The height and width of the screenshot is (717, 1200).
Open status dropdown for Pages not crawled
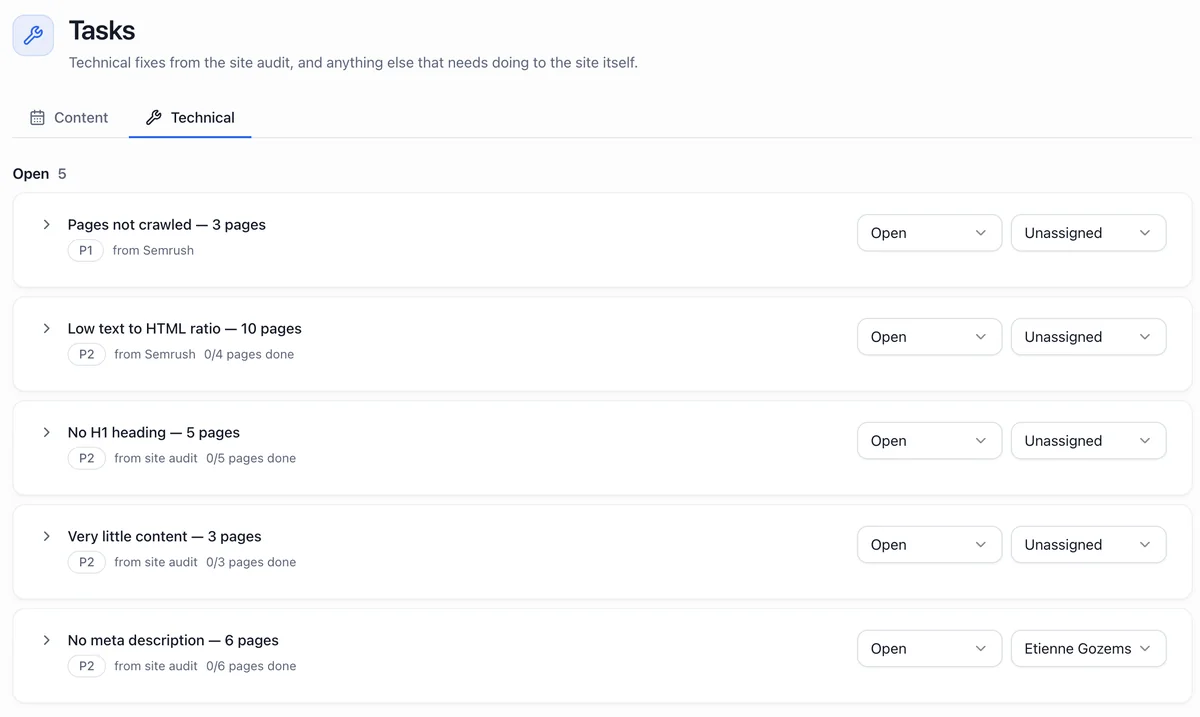pos(929,233)
